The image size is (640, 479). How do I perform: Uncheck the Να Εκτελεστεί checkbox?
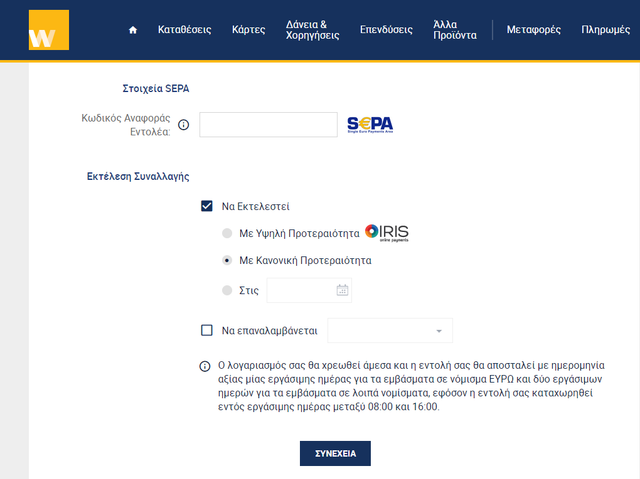pyautogui.click(x=207, y=206)
